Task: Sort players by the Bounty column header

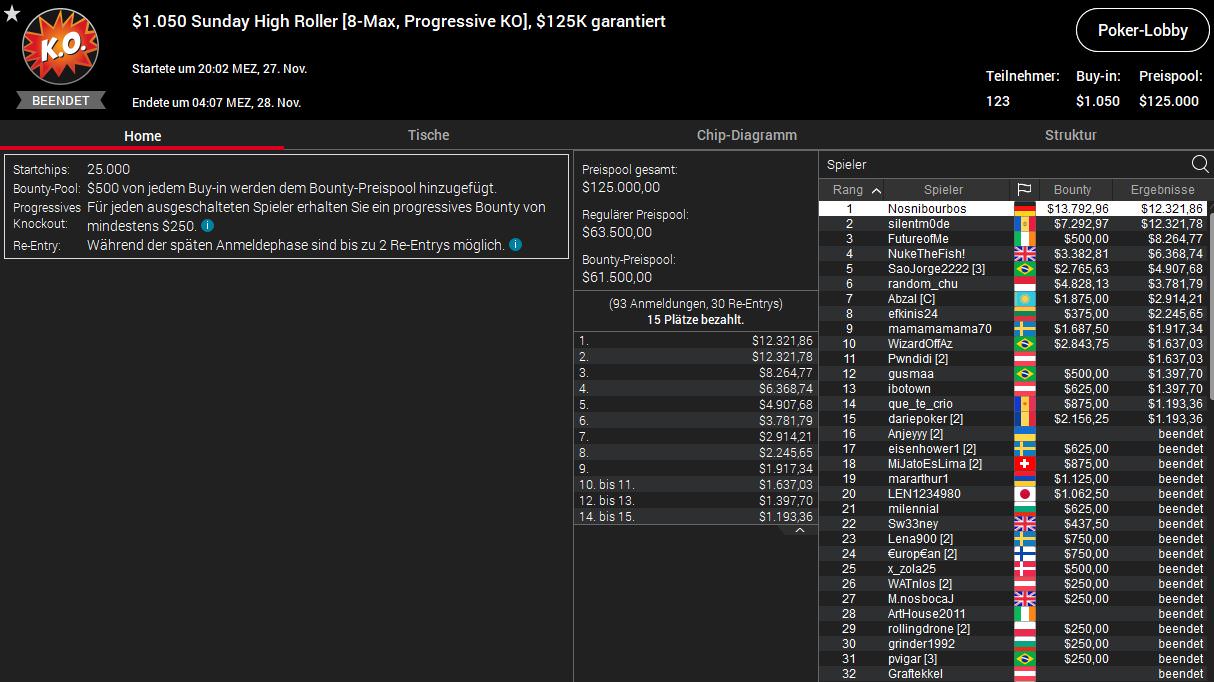Action: click(1072, 190)
